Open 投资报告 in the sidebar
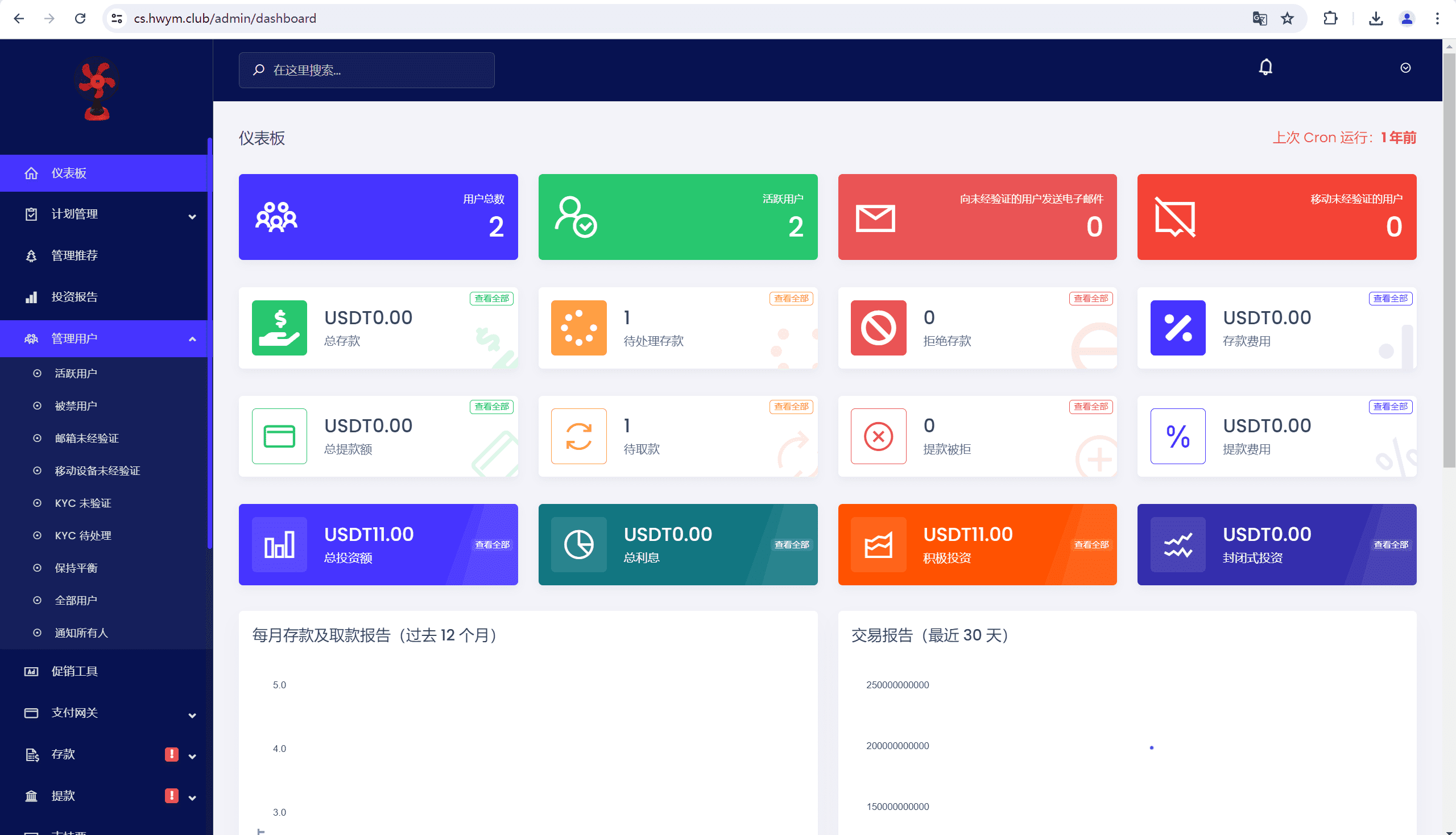This screenshot has width=1456, height=835. 75,297
